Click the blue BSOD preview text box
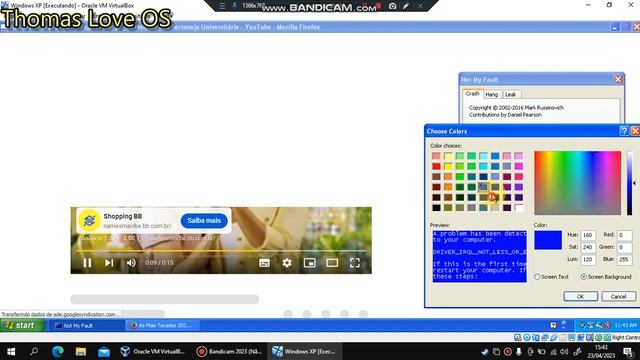Viewport: 640px width, 360px height. point(480,256)
